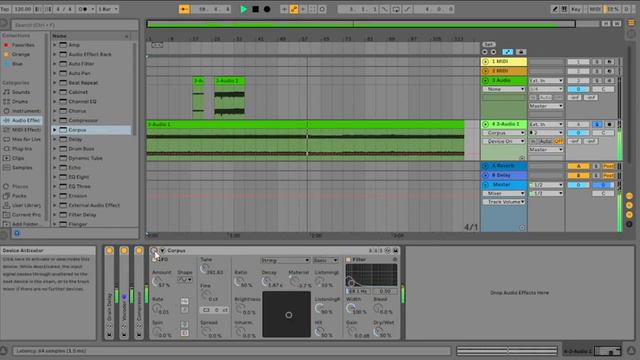Select Compressor in device list

(x=83, y=120)
